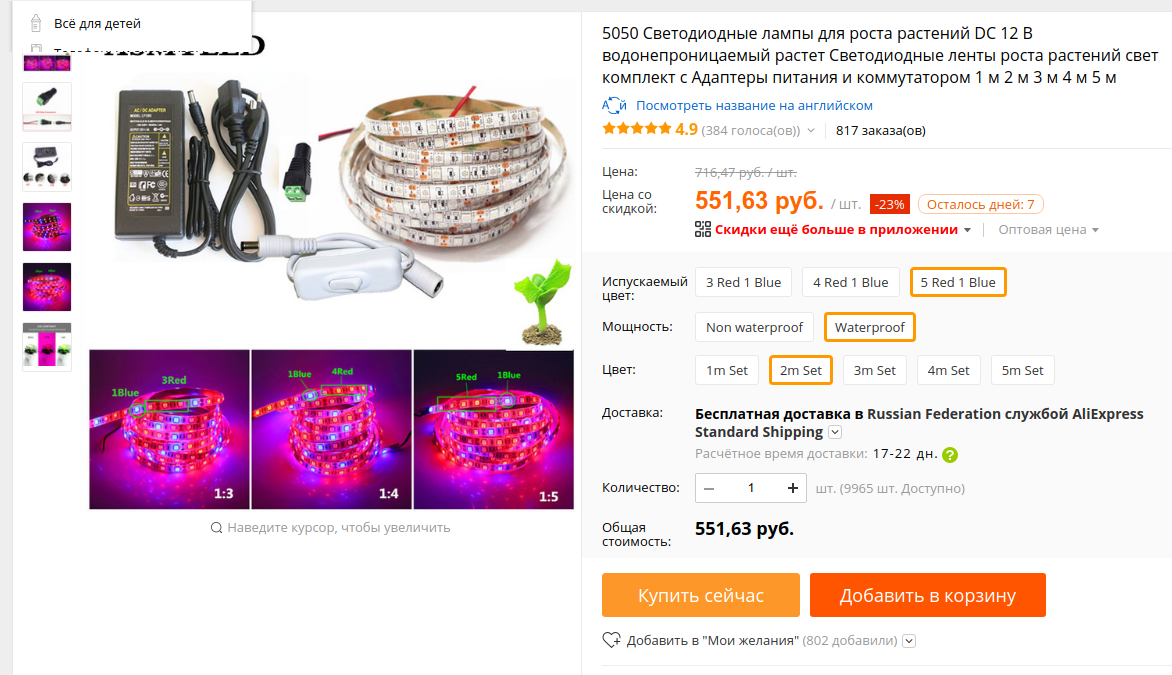This screenshot has height=675, width=1172.
Task: Select the 3 Red 1 Blue option
Action: (743, 283)
